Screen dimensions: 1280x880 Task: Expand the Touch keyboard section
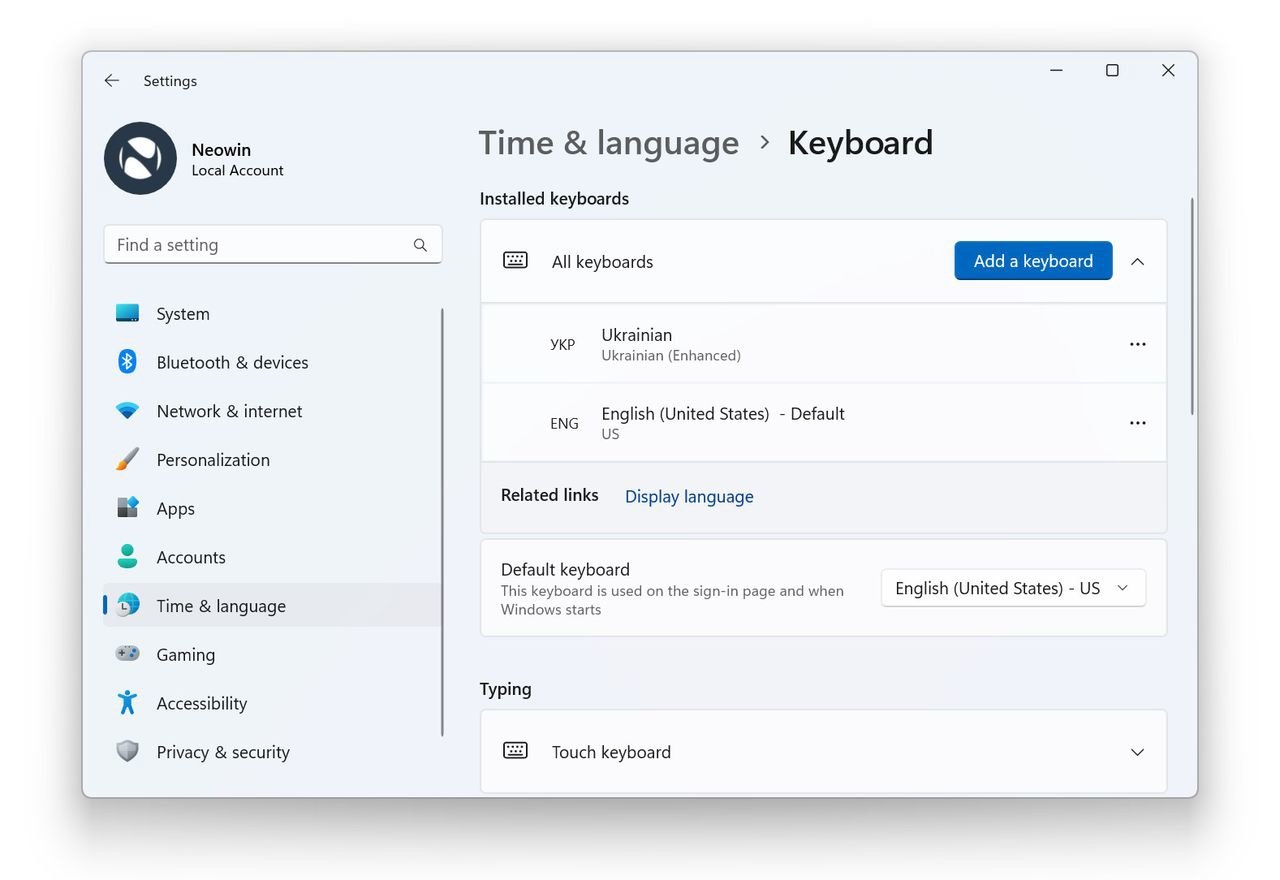[x=1137, y=752]
